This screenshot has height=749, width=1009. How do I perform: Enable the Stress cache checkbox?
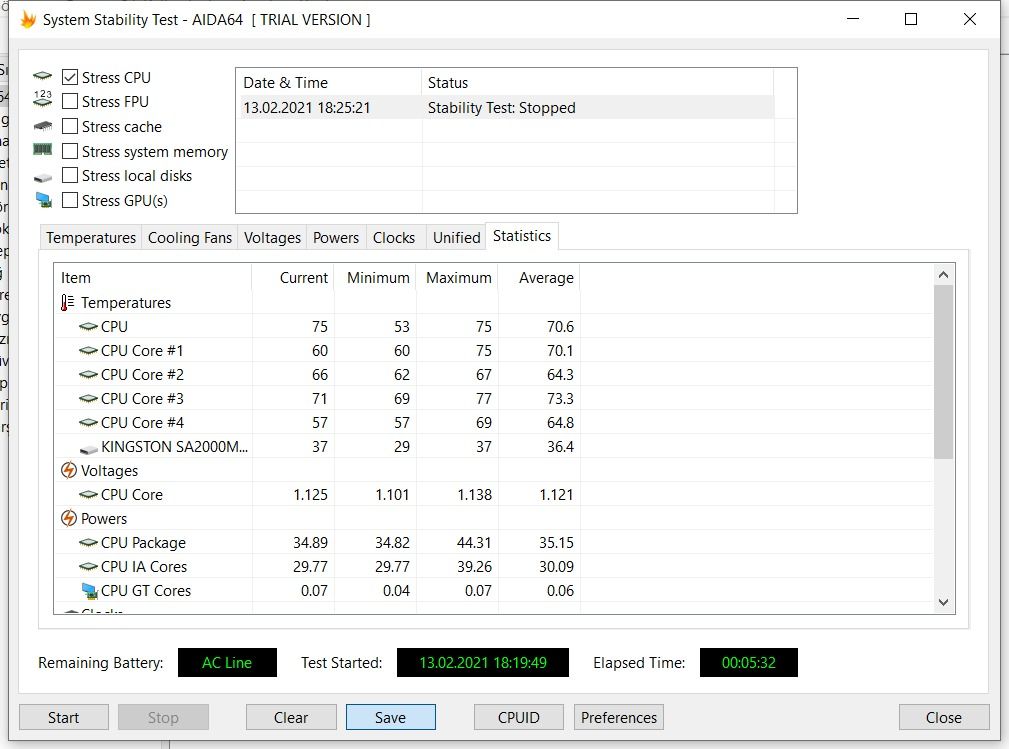coord(69,127)
